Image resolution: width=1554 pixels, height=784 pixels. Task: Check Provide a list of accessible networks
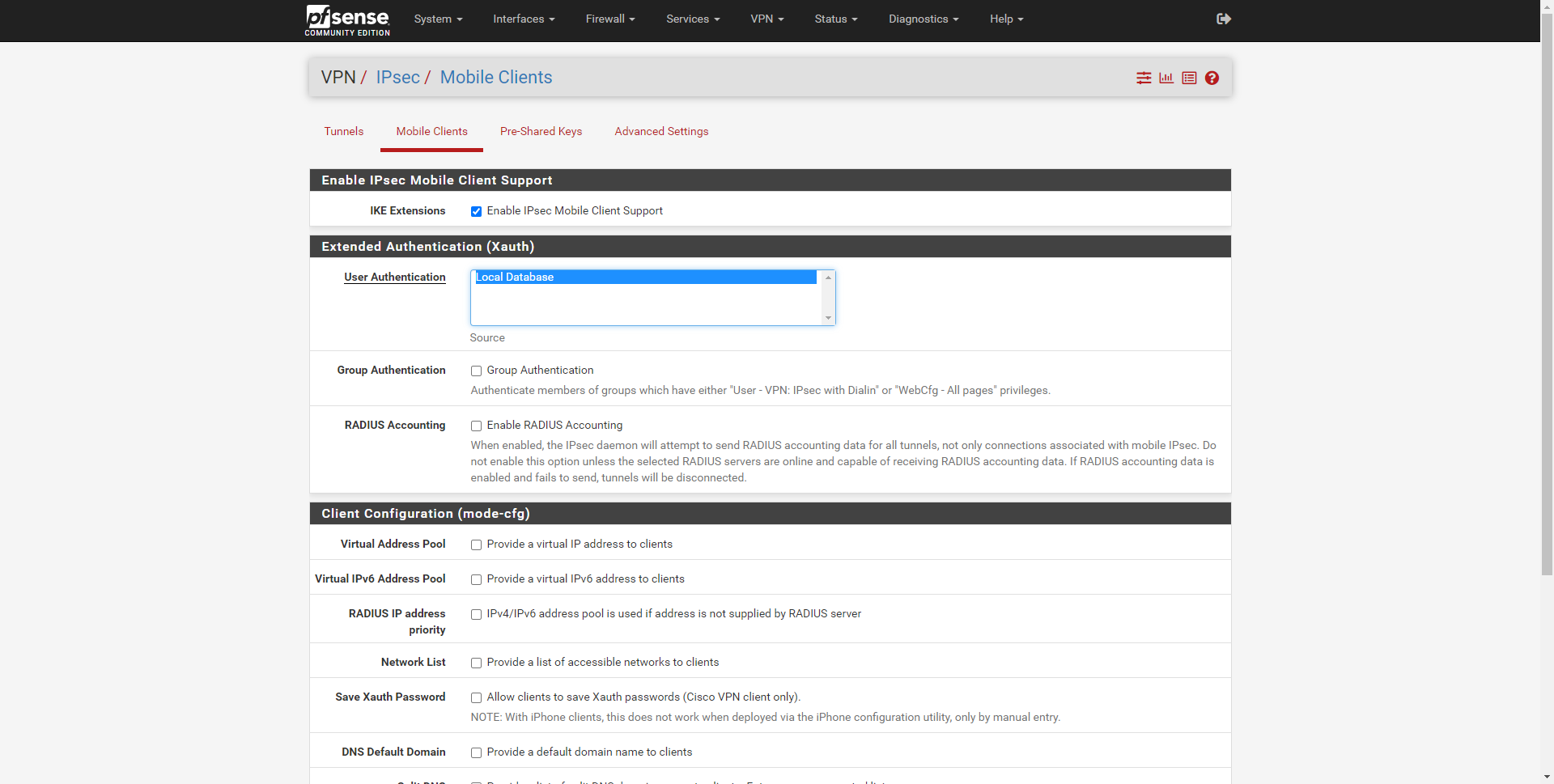(x=477, y=663)
